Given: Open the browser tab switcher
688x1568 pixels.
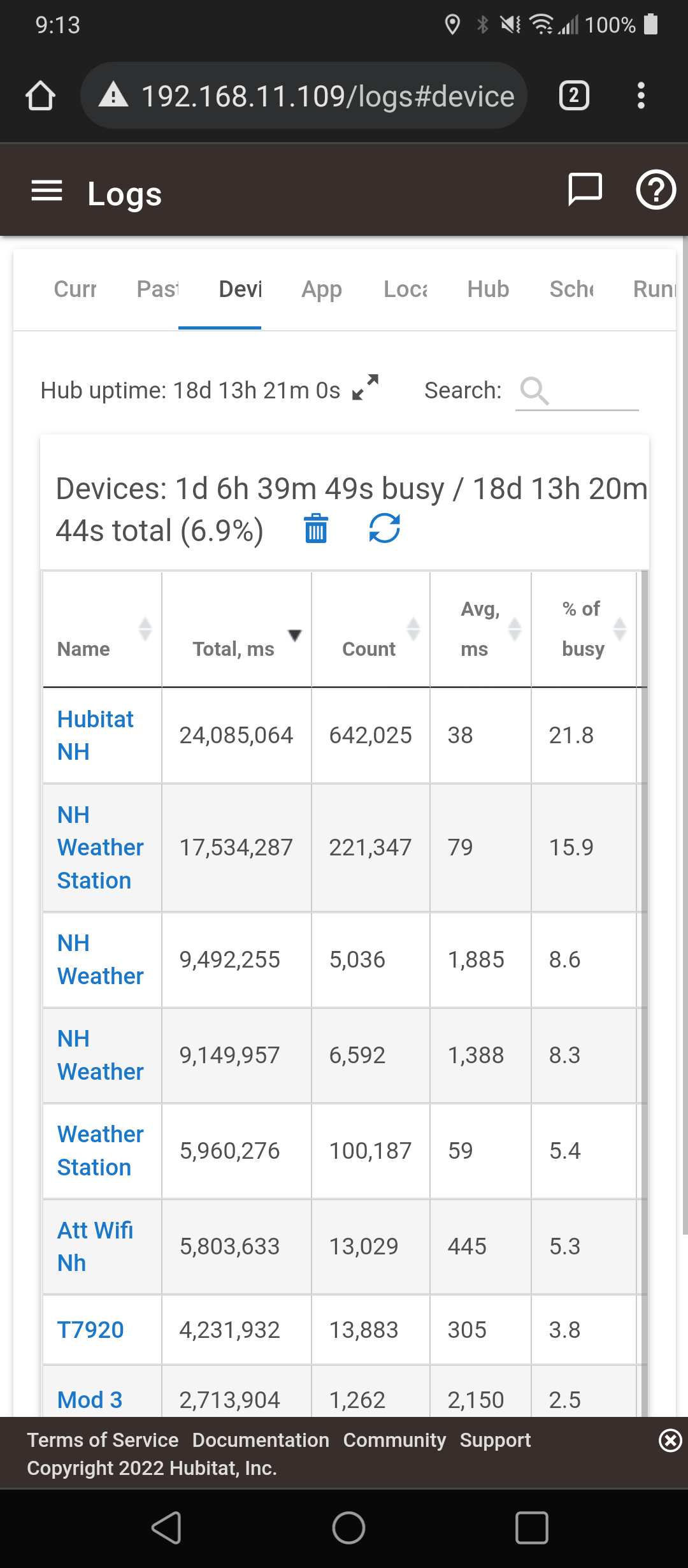Looking at the screenshot, I should point(574,96).
